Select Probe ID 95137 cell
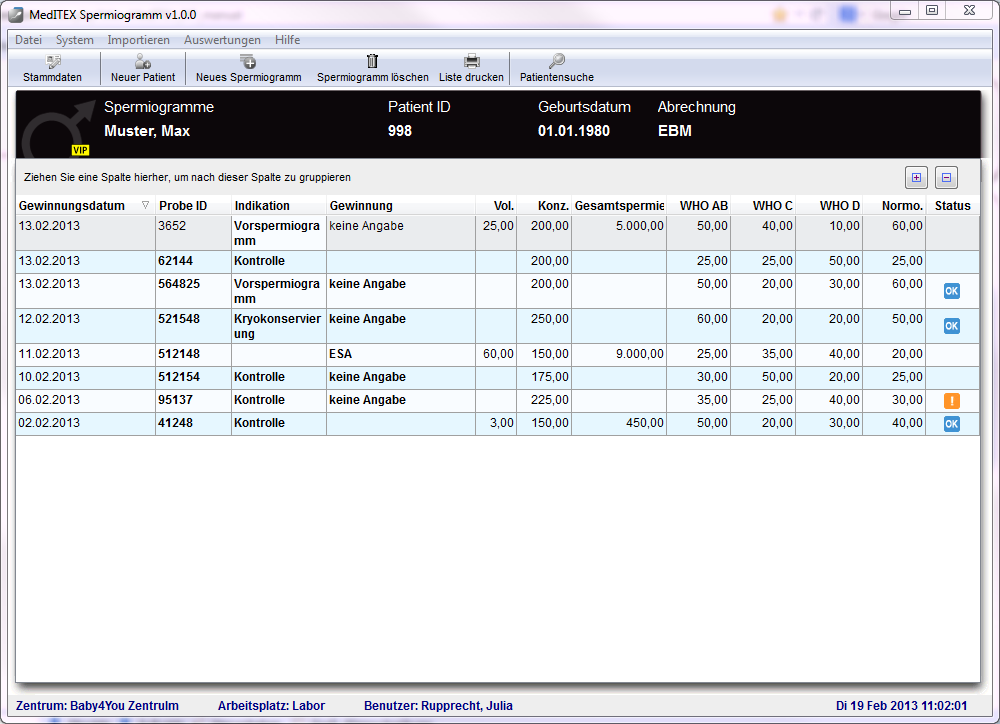 pyautogui.click(x=193, y=400)
